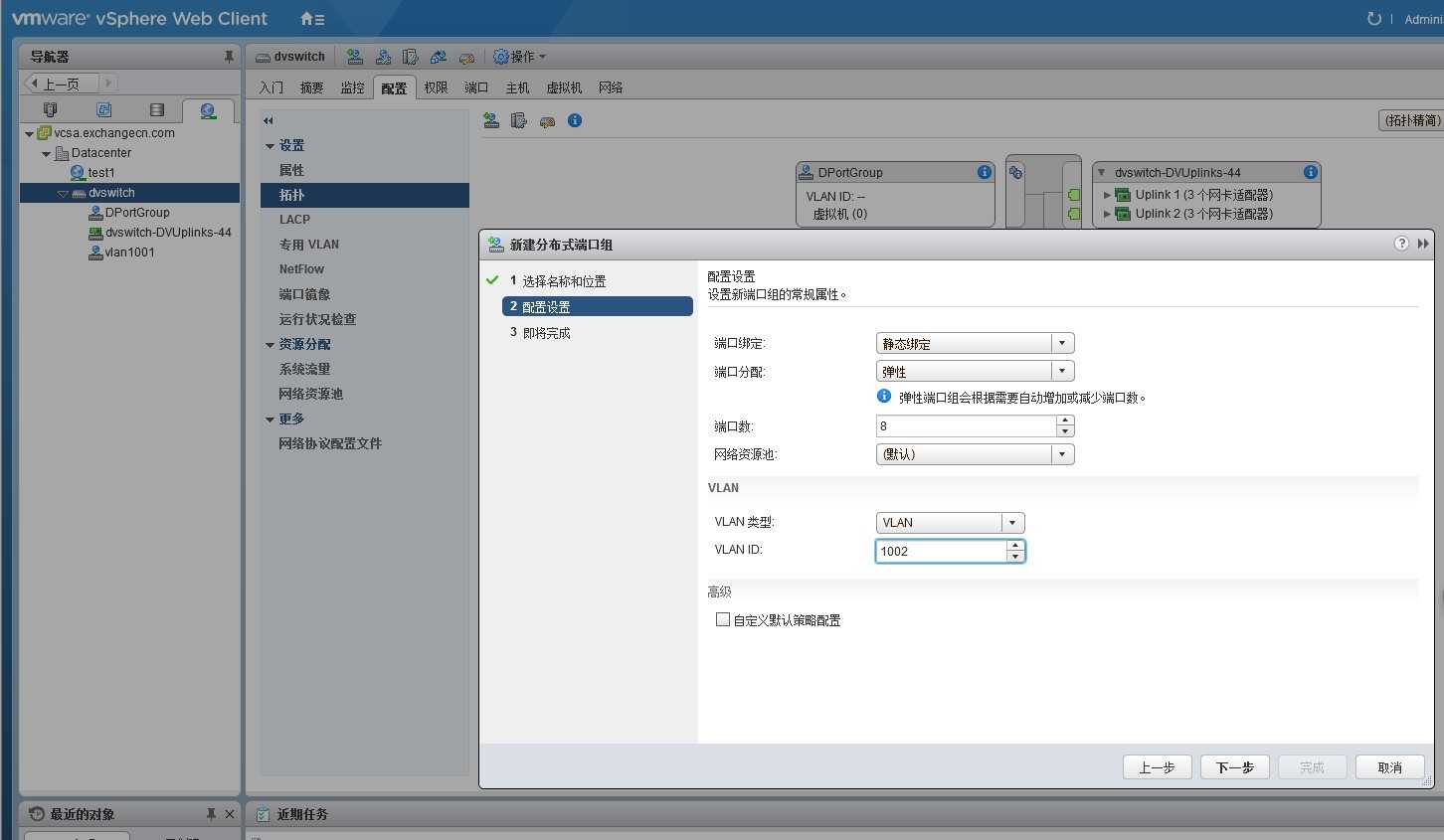Viewport: 1444px width, 840px height.
Task: Collapse the configuration side menu with double arrow
Action: point(269,120)
